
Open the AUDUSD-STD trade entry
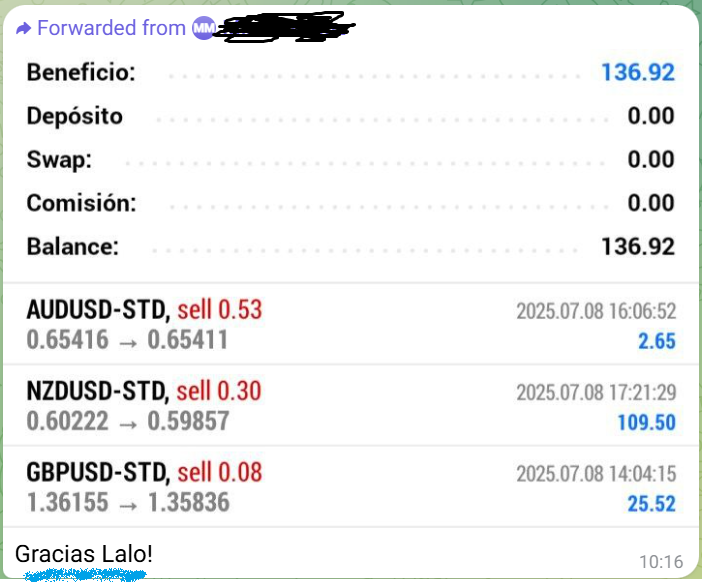[x=351, y=324]
